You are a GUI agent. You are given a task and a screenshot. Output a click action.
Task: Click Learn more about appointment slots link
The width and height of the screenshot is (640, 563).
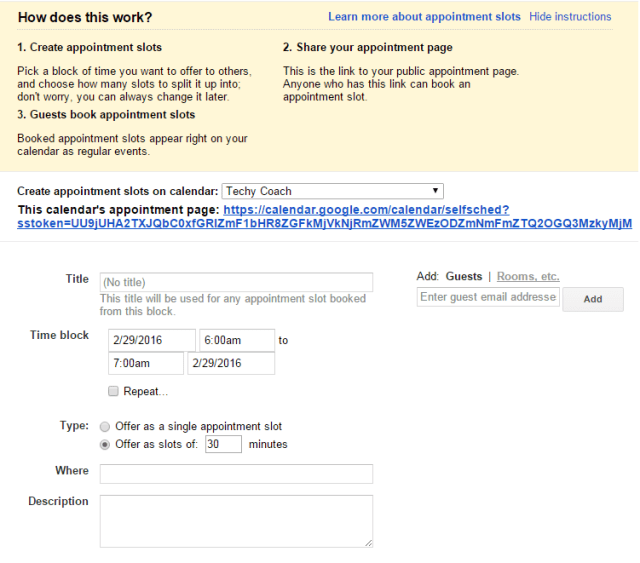(424, 17)
